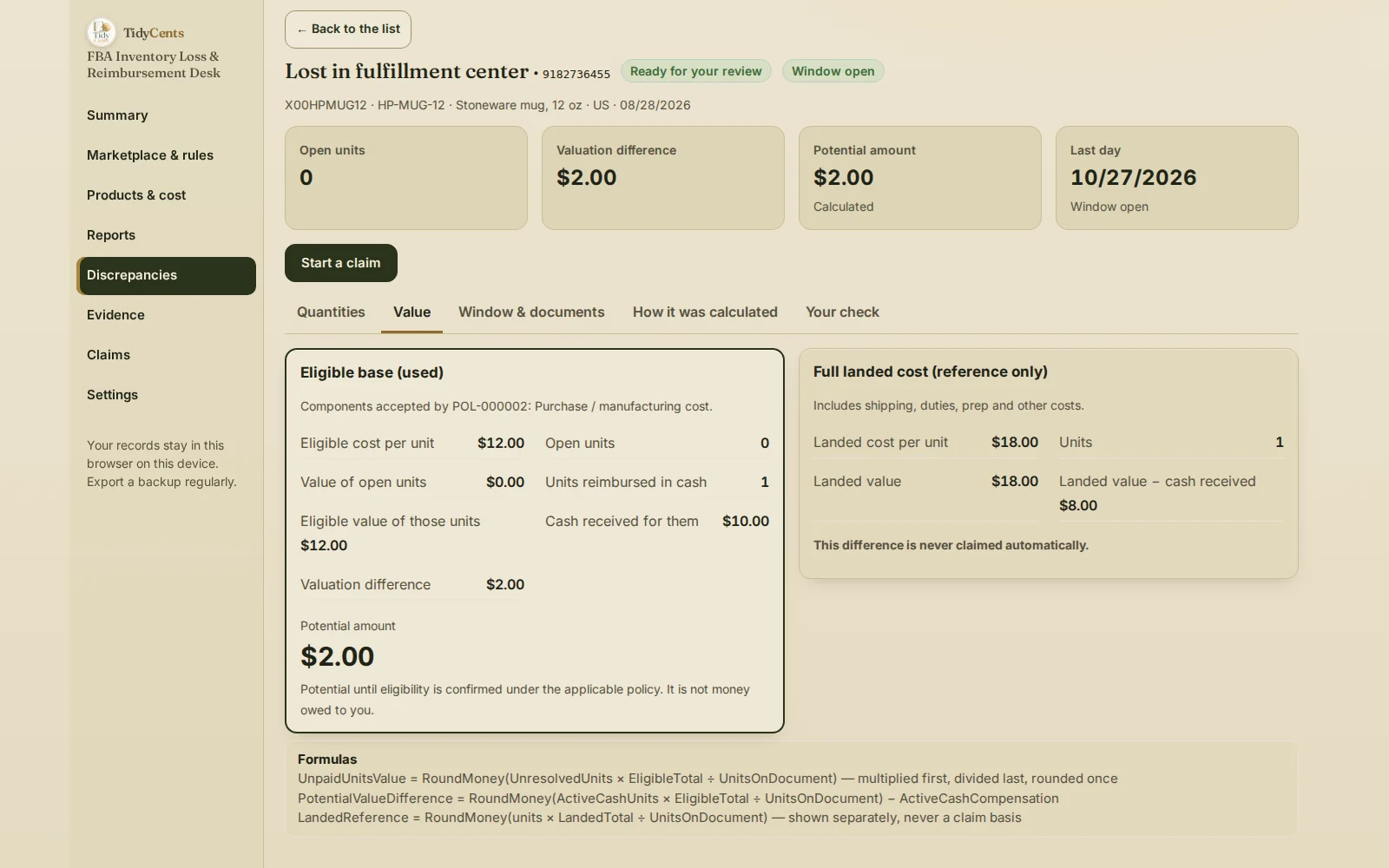Go to Claims in sidebar
The width and height of the screenshot is (1389, 868).
point(166,355)
